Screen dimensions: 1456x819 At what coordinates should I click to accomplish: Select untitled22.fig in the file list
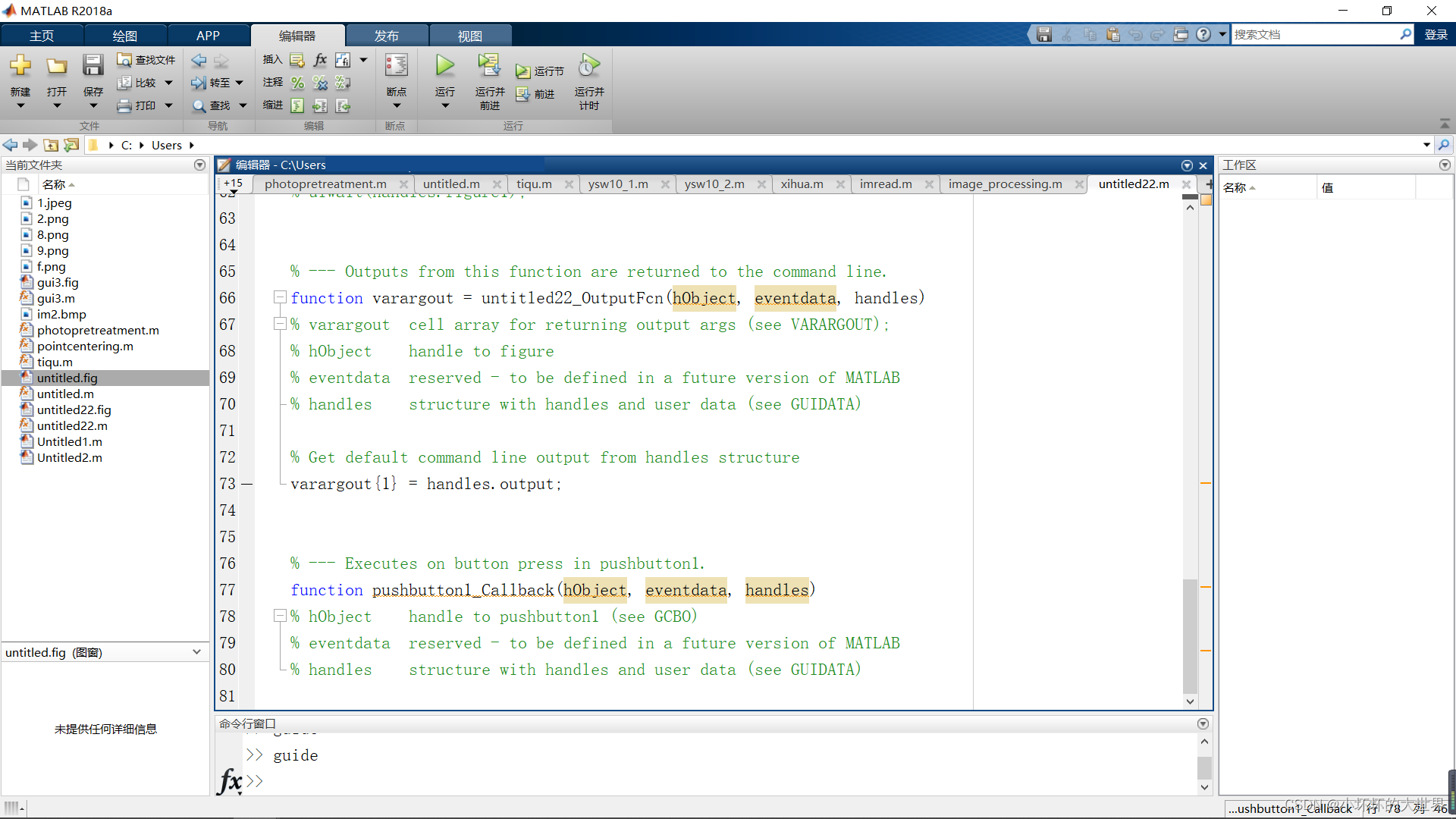(74, 409)
